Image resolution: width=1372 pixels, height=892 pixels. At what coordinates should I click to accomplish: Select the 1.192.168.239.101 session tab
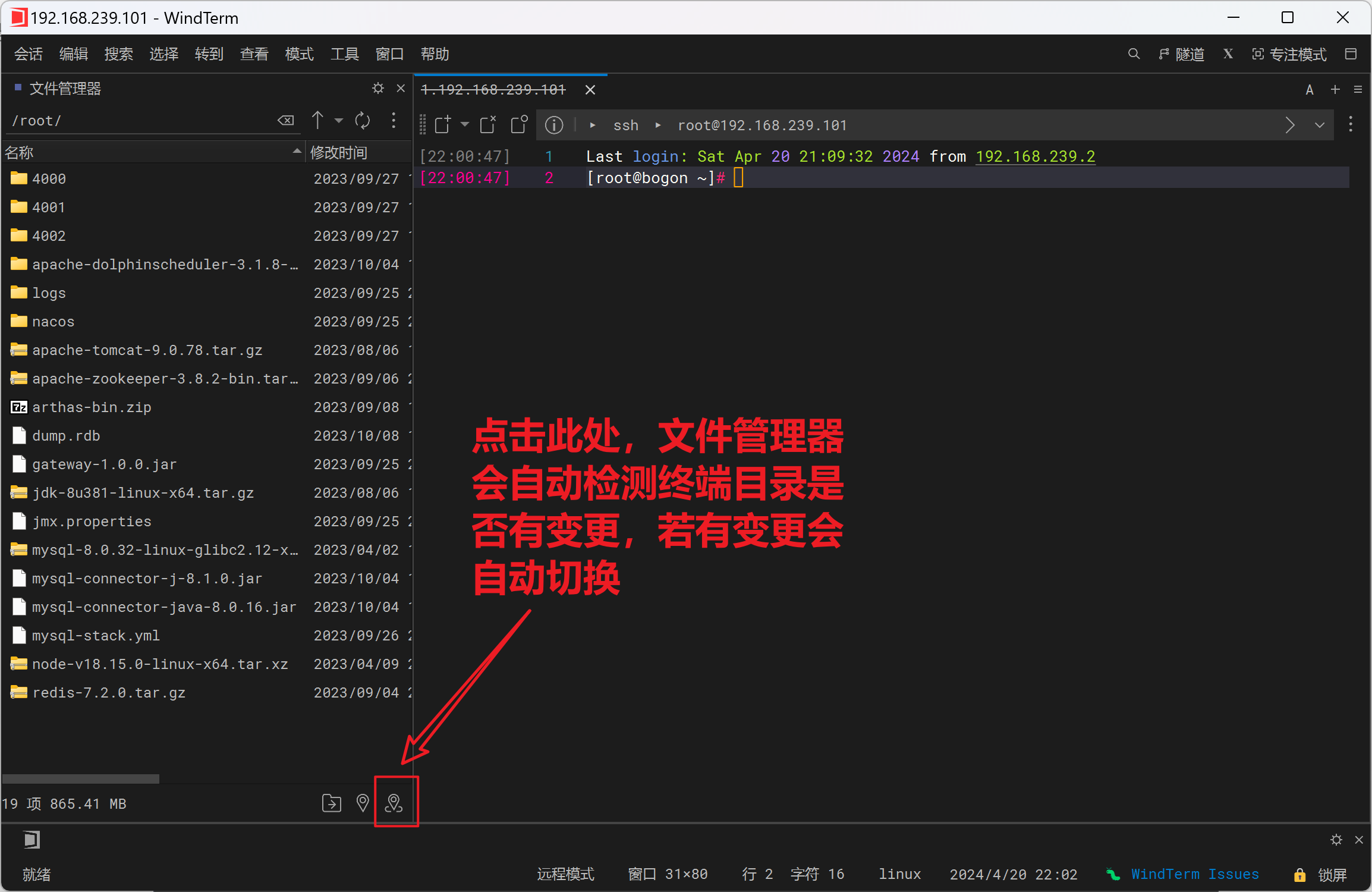tap(493, 90)
